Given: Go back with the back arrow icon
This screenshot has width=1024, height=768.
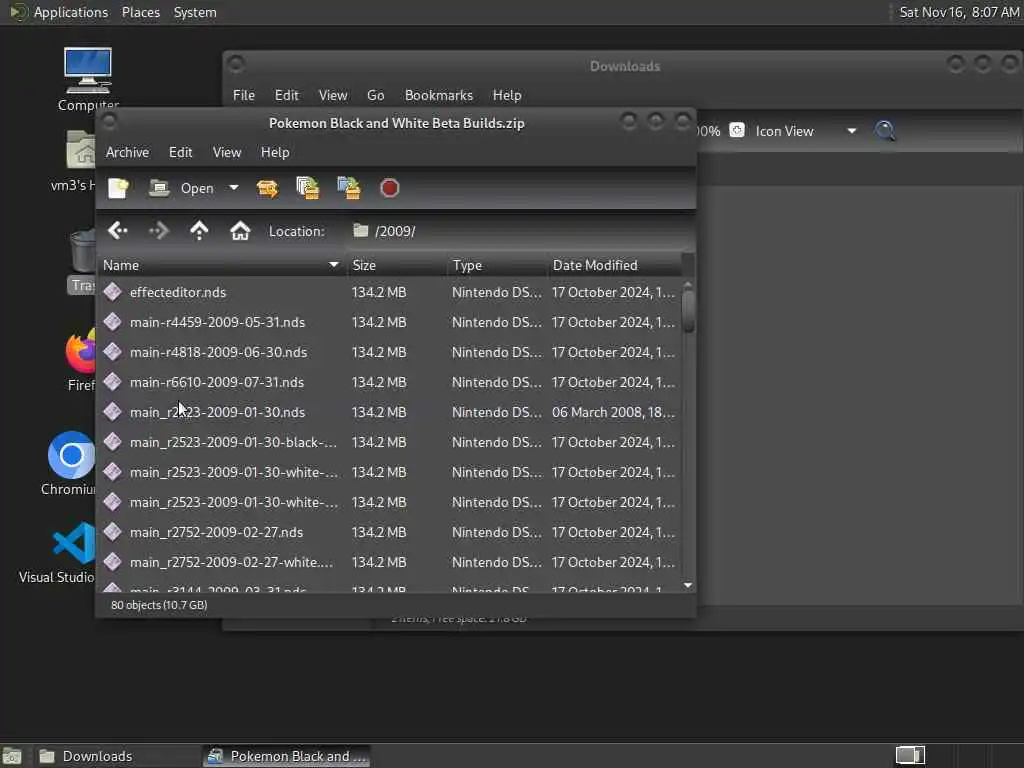Looking at the screenshot, I should coord(118,231).
